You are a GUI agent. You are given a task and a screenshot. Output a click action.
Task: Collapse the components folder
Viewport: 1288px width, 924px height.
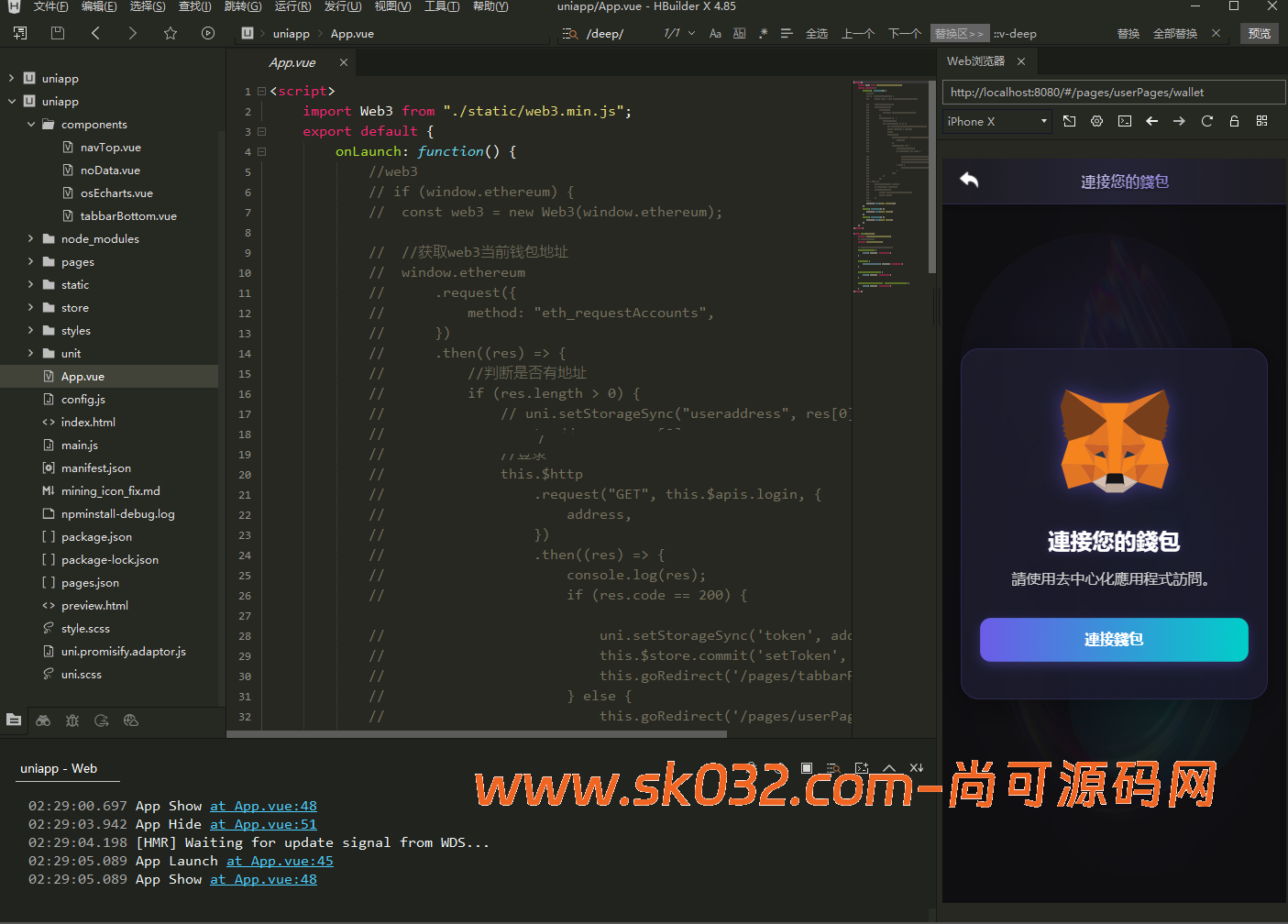[30, 124]
